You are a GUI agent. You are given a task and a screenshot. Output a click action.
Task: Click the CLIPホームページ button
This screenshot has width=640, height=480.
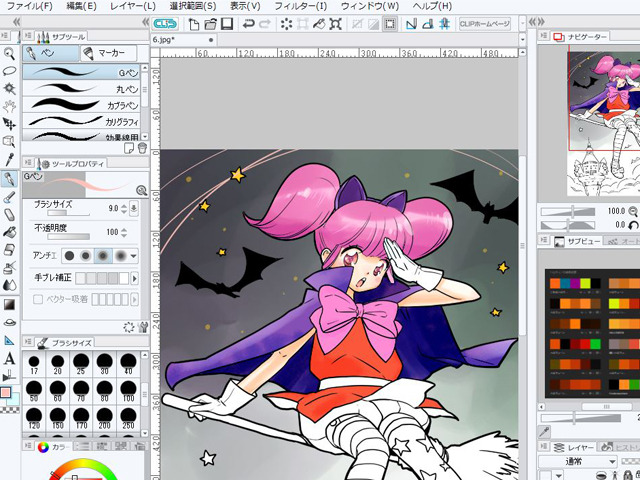click(484, 24)
